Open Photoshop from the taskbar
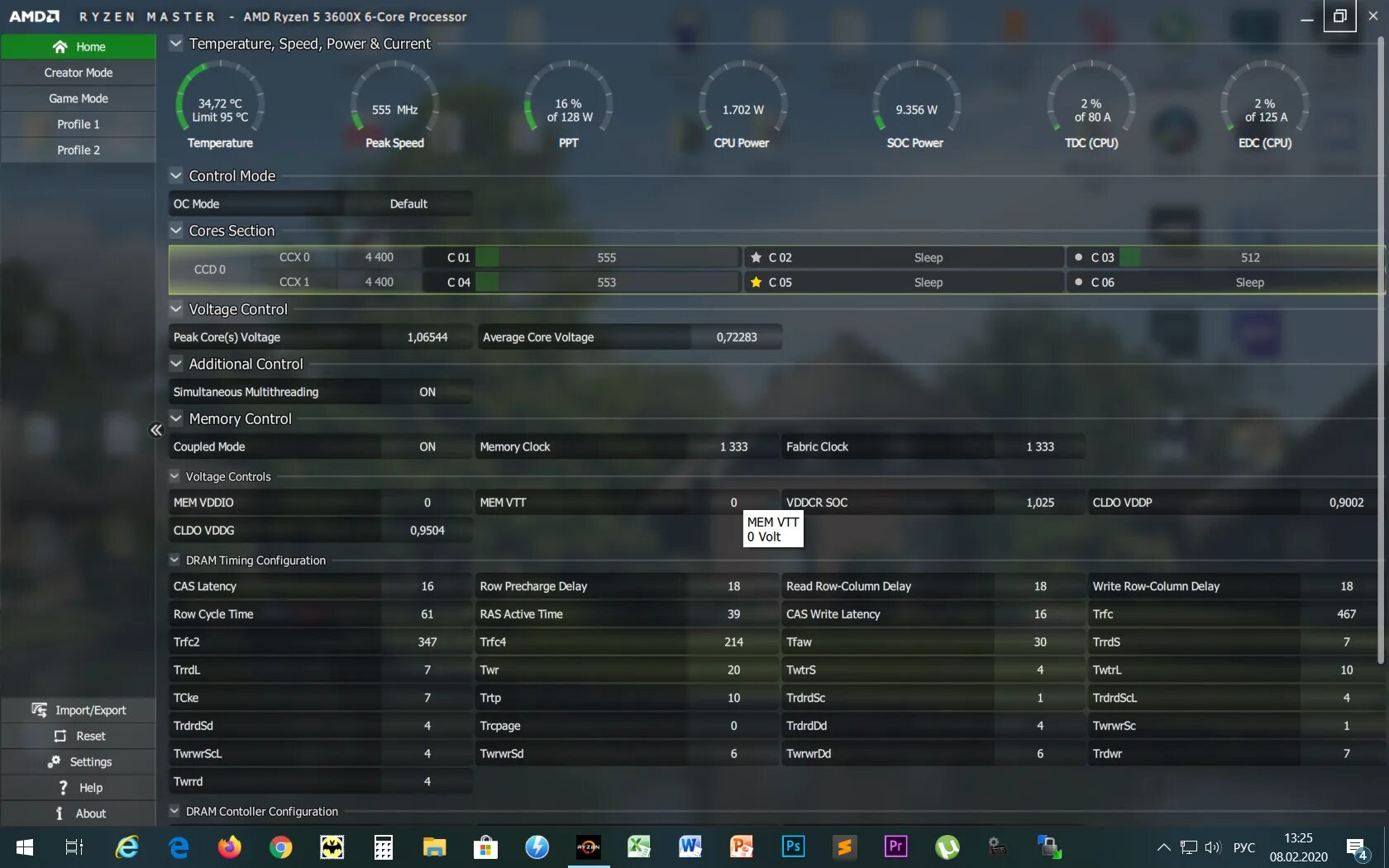This screenshot has height=868, width=1389. 793,847
